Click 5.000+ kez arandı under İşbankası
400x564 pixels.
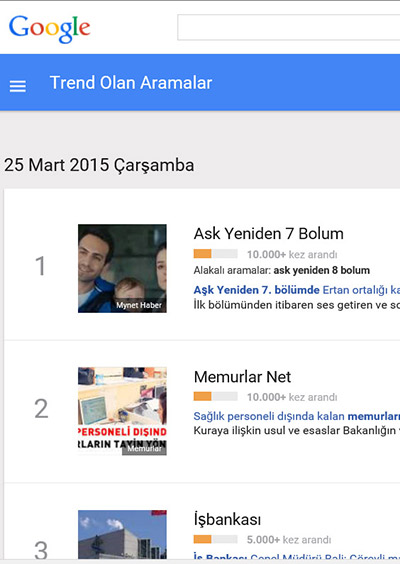click(289, 540)
